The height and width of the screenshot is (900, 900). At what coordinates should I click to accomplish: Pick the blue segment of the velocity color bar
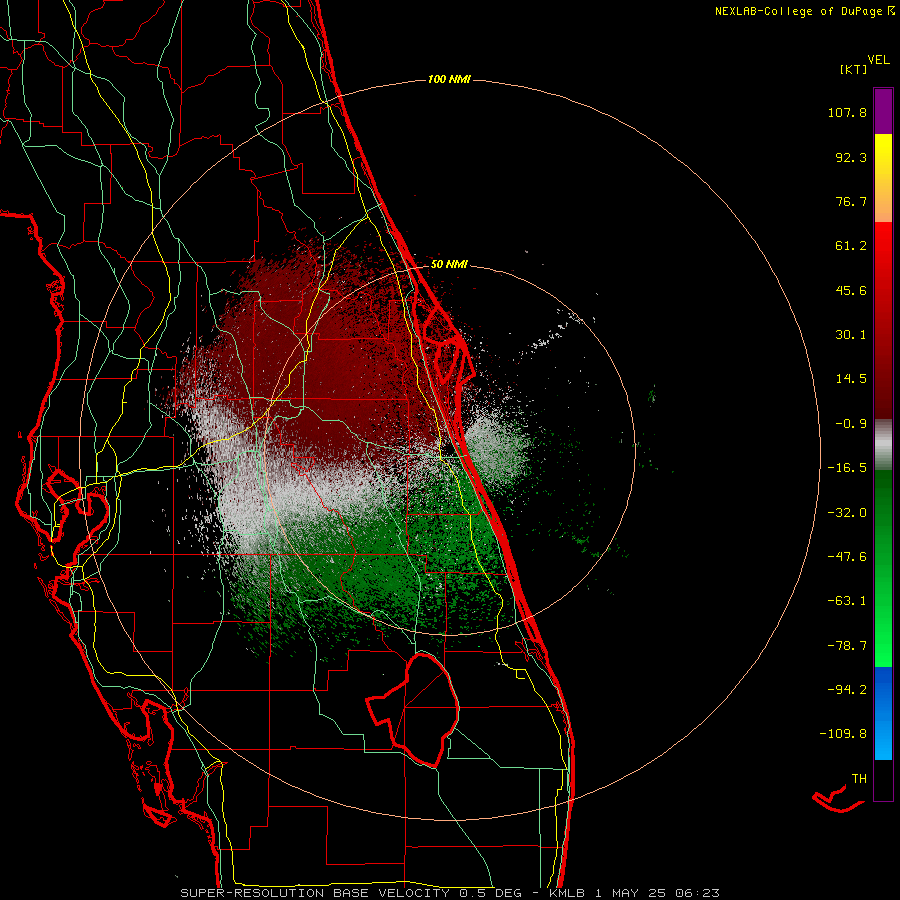(883, 713)
